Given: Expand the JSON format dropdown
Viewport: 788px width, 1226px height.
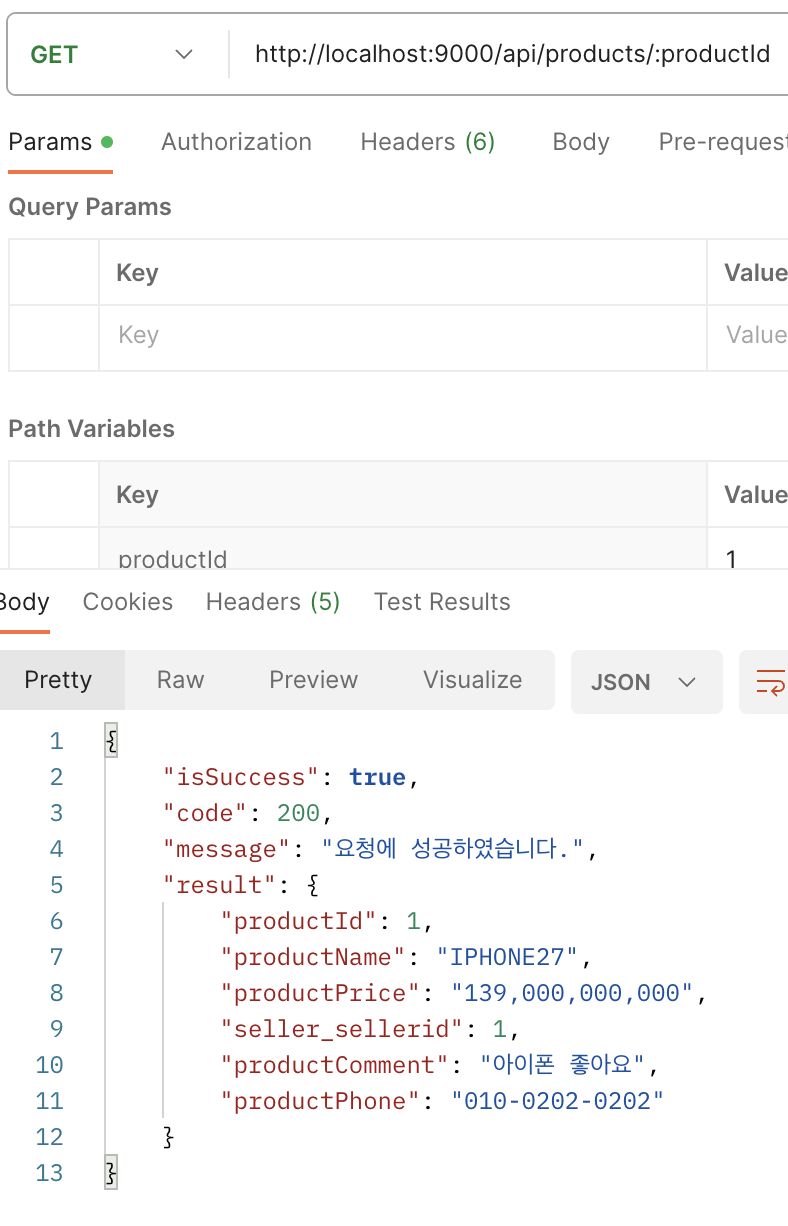Looking at the screenshot, I should (646, 682).
